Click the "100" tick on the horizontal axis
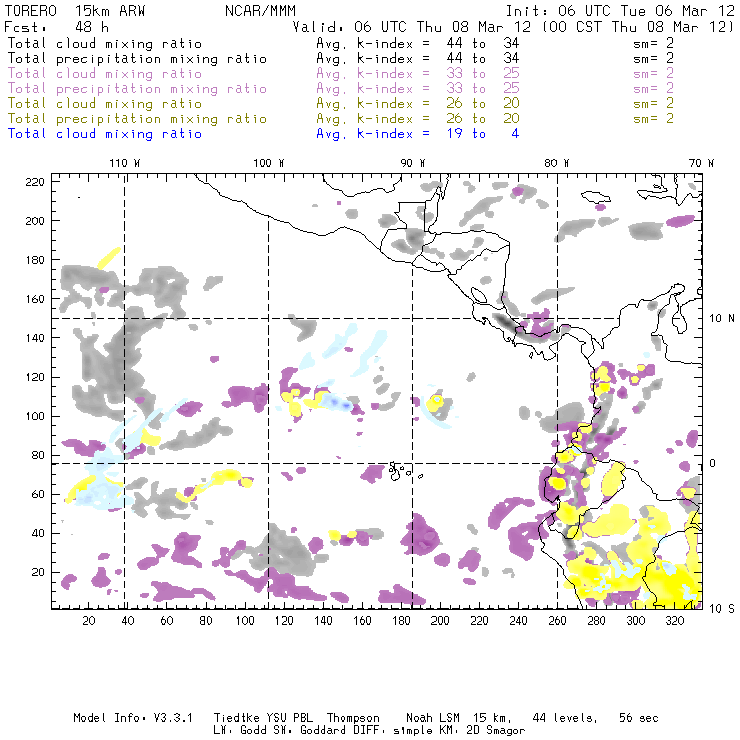The image size is (740, 740). 245,621
